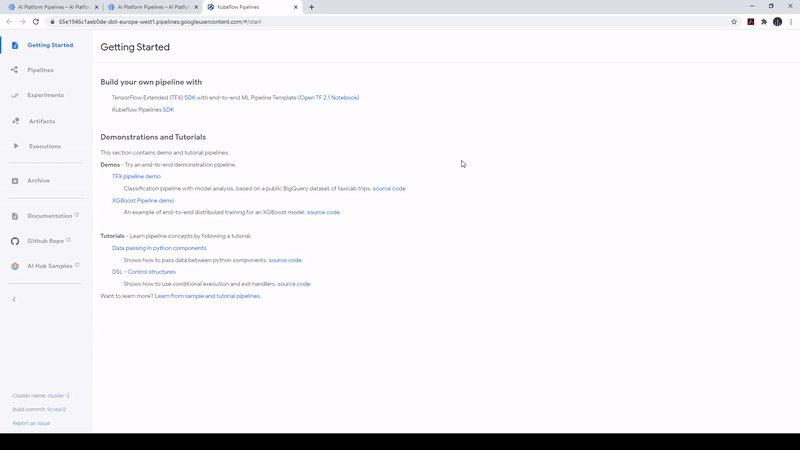Click the 'Demonstrations and Tutorials' heading

point(153,137)
